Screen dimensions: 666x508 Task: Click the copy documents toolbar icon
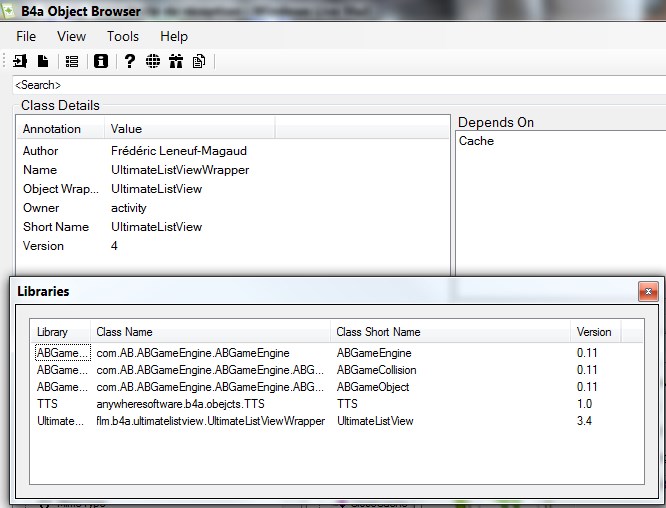[x=199, y=62]
